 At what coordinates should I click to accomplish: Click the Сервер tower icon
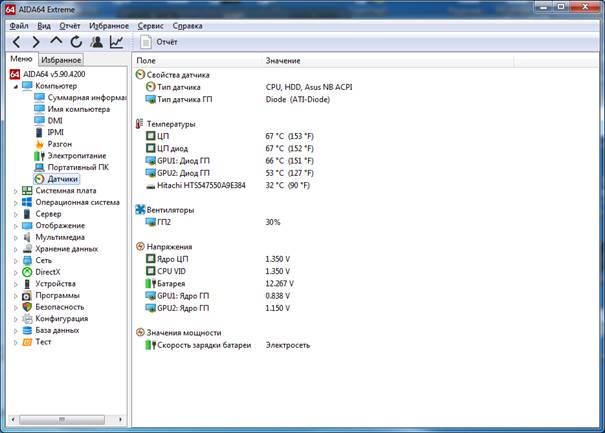(x=27, y=214)
